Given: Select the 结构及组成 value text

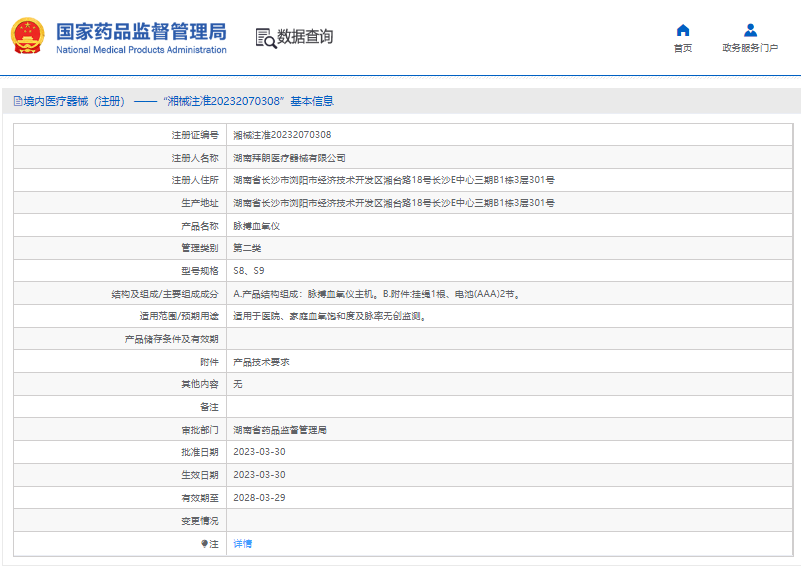Looking at the screenshot, I should tap(377, 294).
